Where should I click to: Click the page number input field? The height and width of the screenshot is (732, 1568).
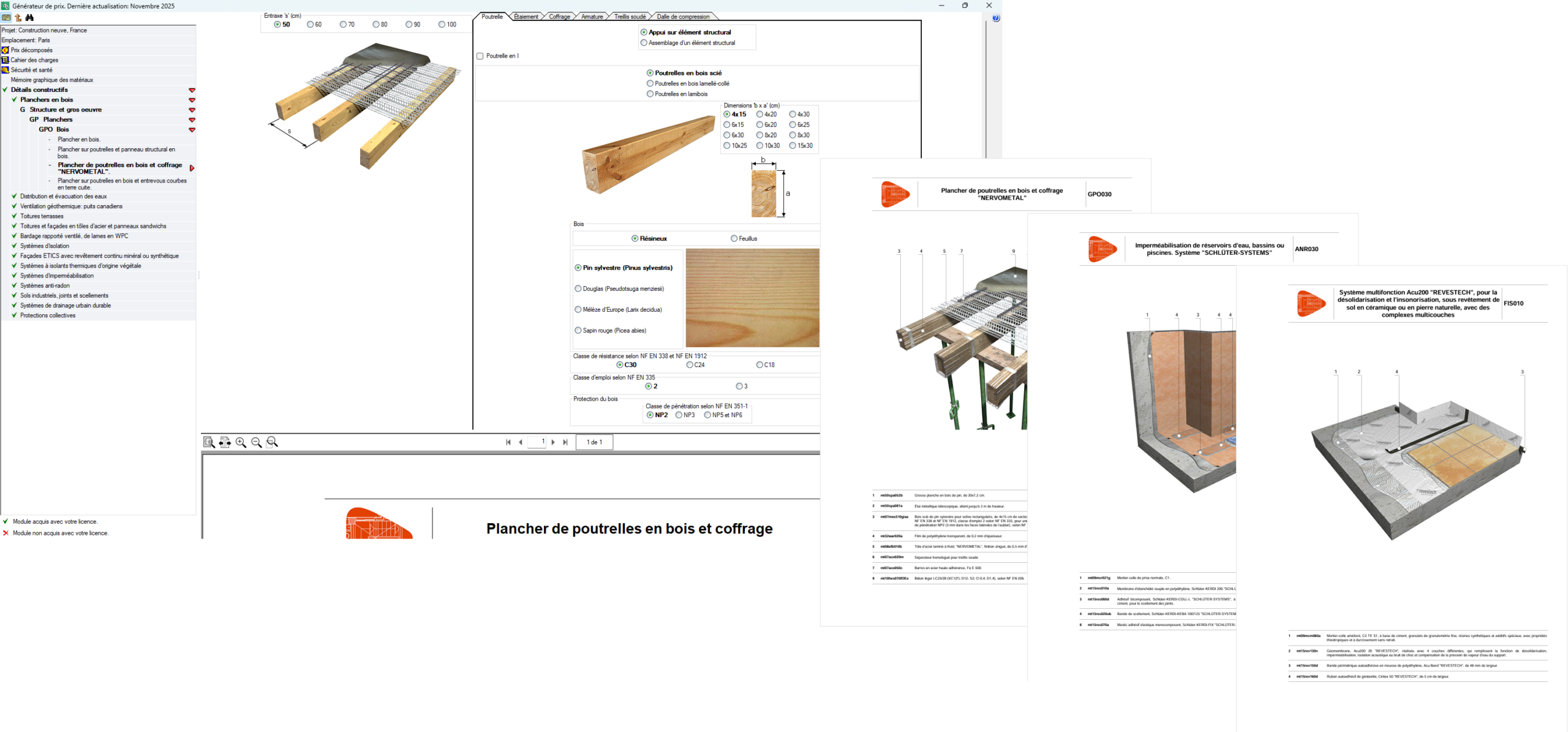[537, 442]
